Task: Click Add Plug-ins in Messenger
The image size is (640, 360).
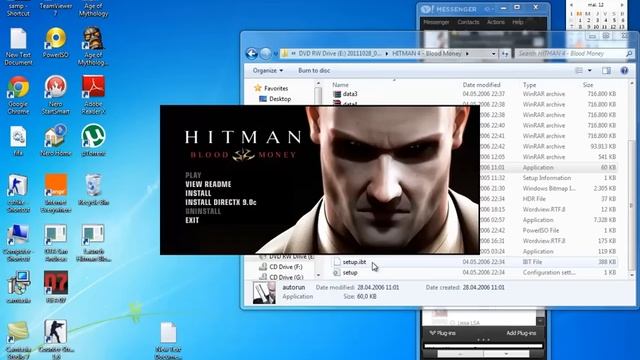Action: (521, 333)
